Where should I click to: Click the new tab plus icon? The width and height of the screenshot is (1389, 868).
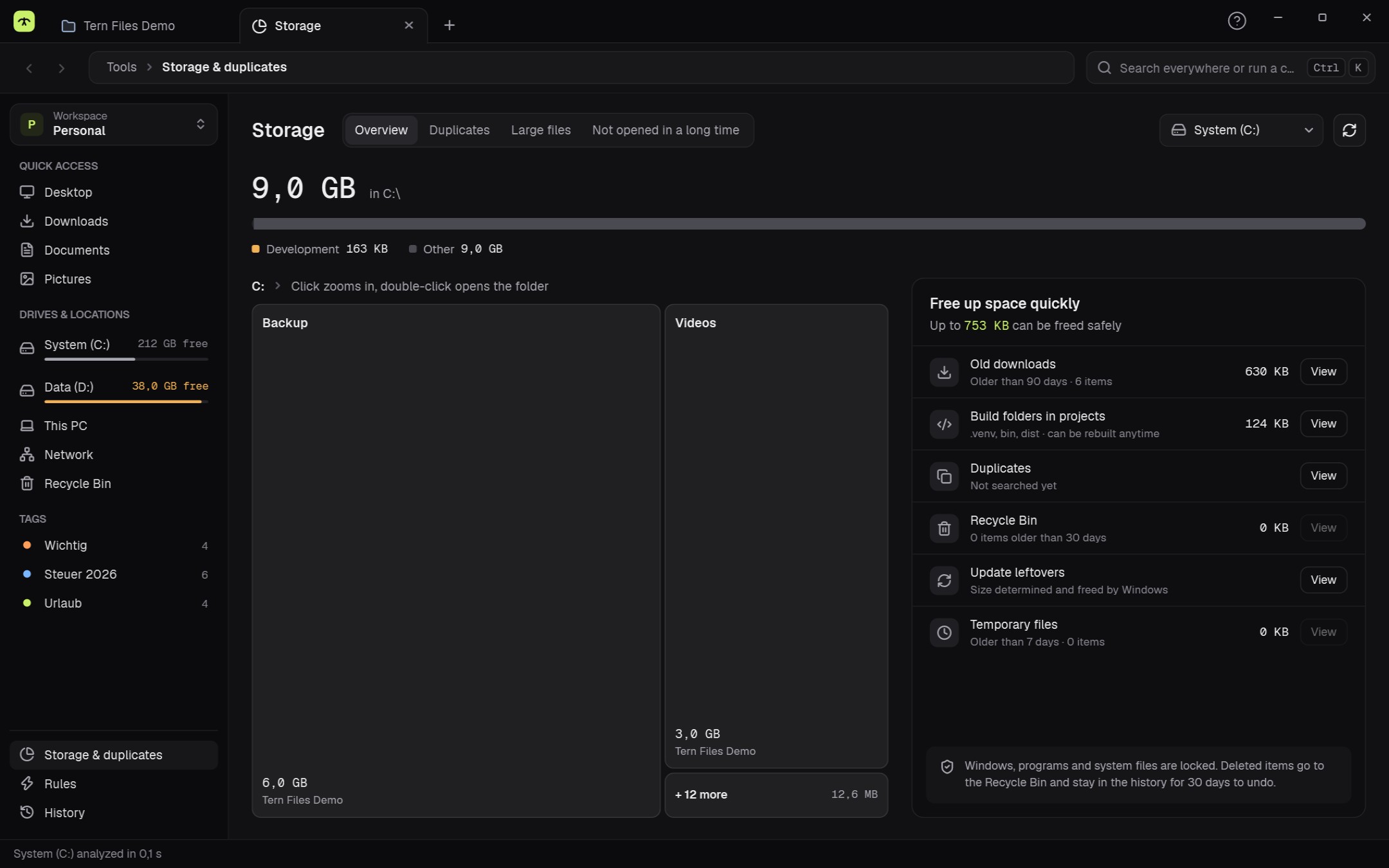coord(449,25)
